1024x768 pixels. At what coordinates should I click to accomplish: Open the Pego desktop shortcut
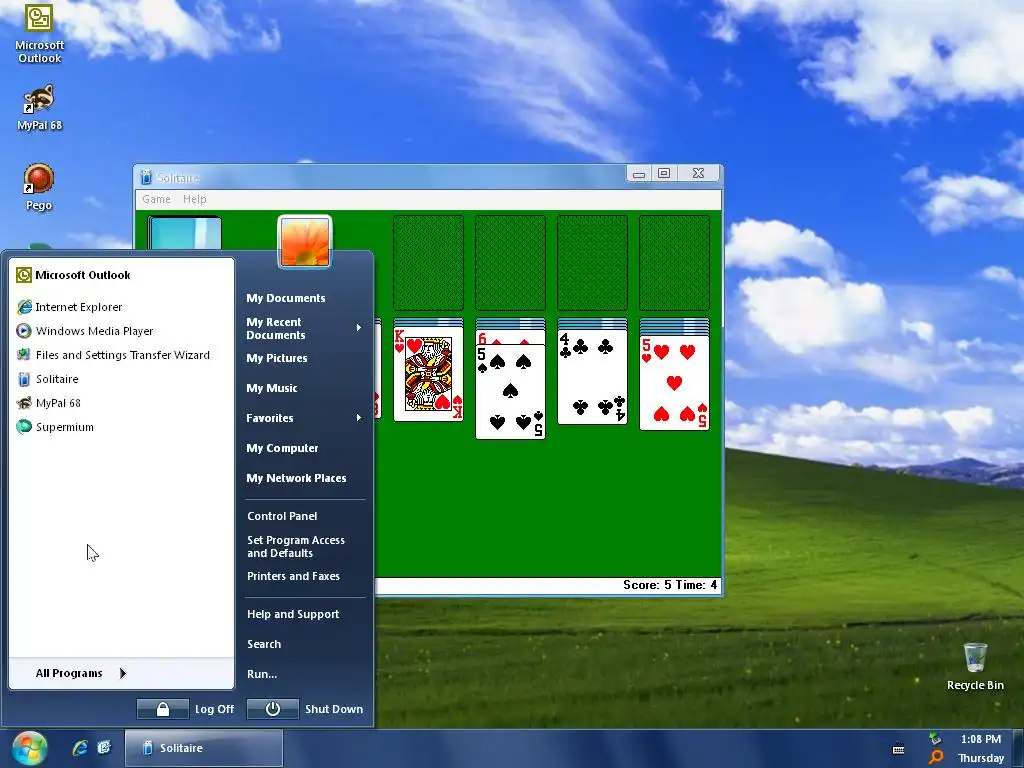pos(39,187)
